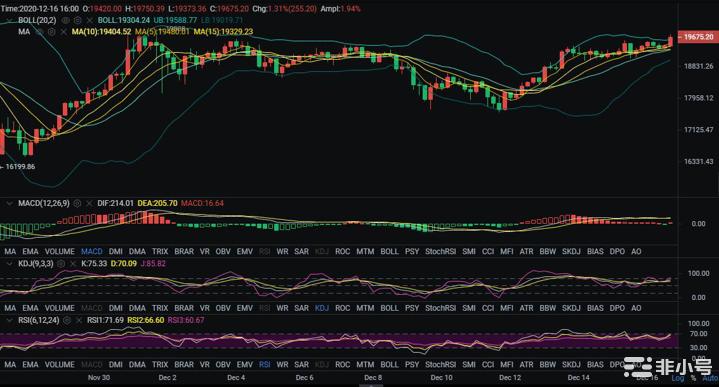This screenshot has height=387, width=719.
Task: Select BRAR tab below the MACD chart
Action: [184, 251]
